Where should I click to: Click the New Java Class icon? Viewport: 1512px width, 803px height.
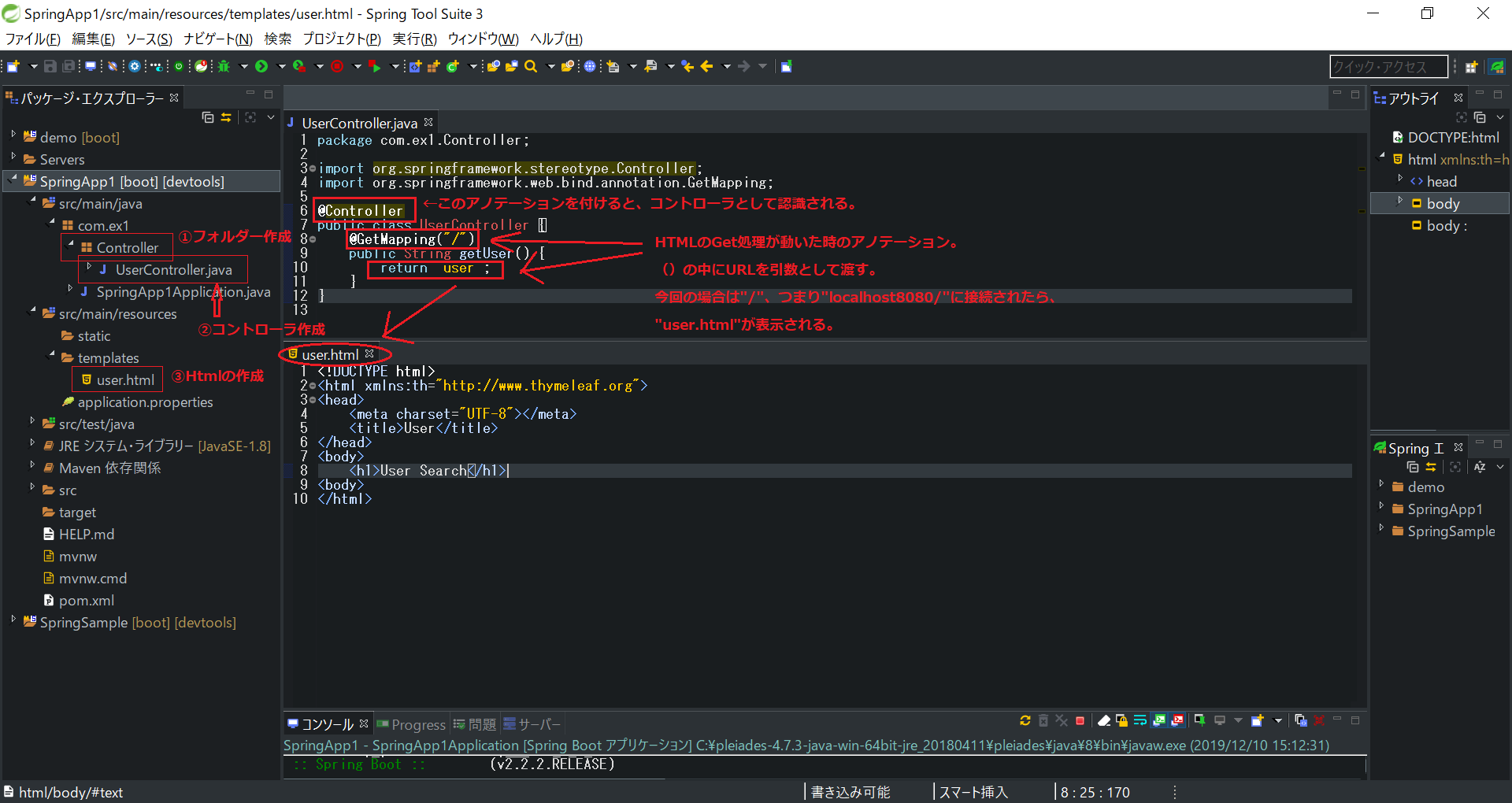pyautogui.click(x=452, y=66)
